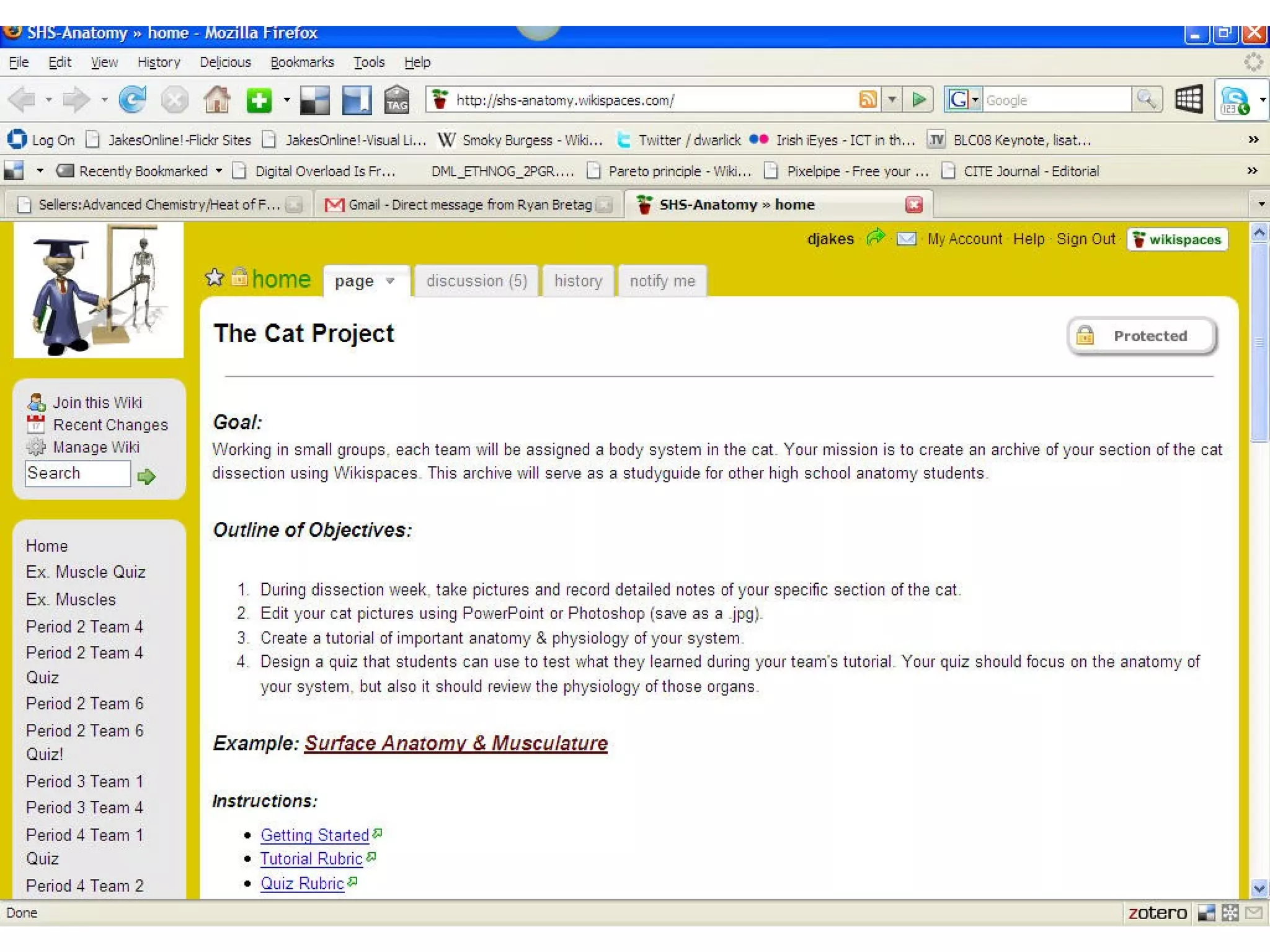The width and height of the screenshot is (1270, 952).
Task: Click the vertical scrollbar thumb
Action: coord(1259,342)
